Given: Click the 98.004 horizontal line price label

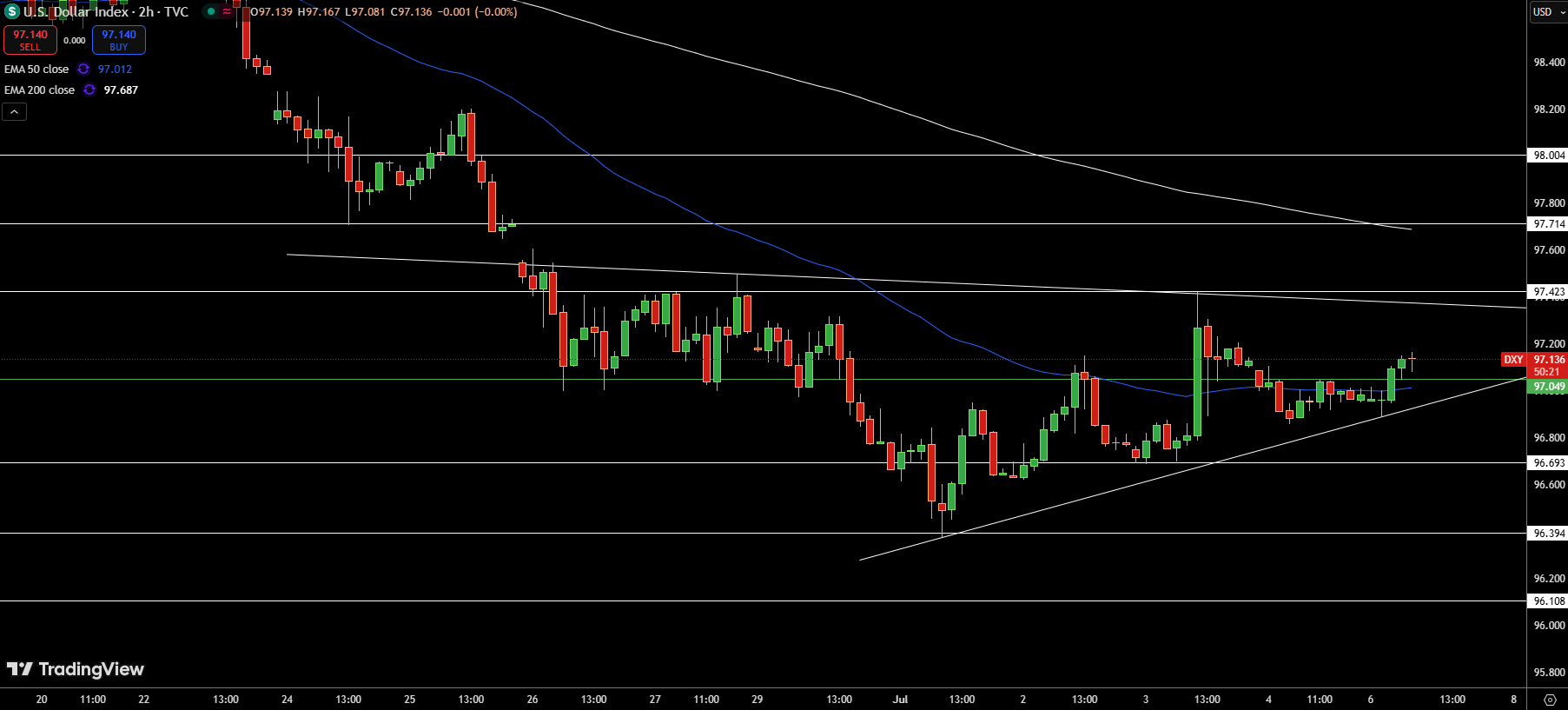Looking at the screenshot, I should tap(1549, 156).
